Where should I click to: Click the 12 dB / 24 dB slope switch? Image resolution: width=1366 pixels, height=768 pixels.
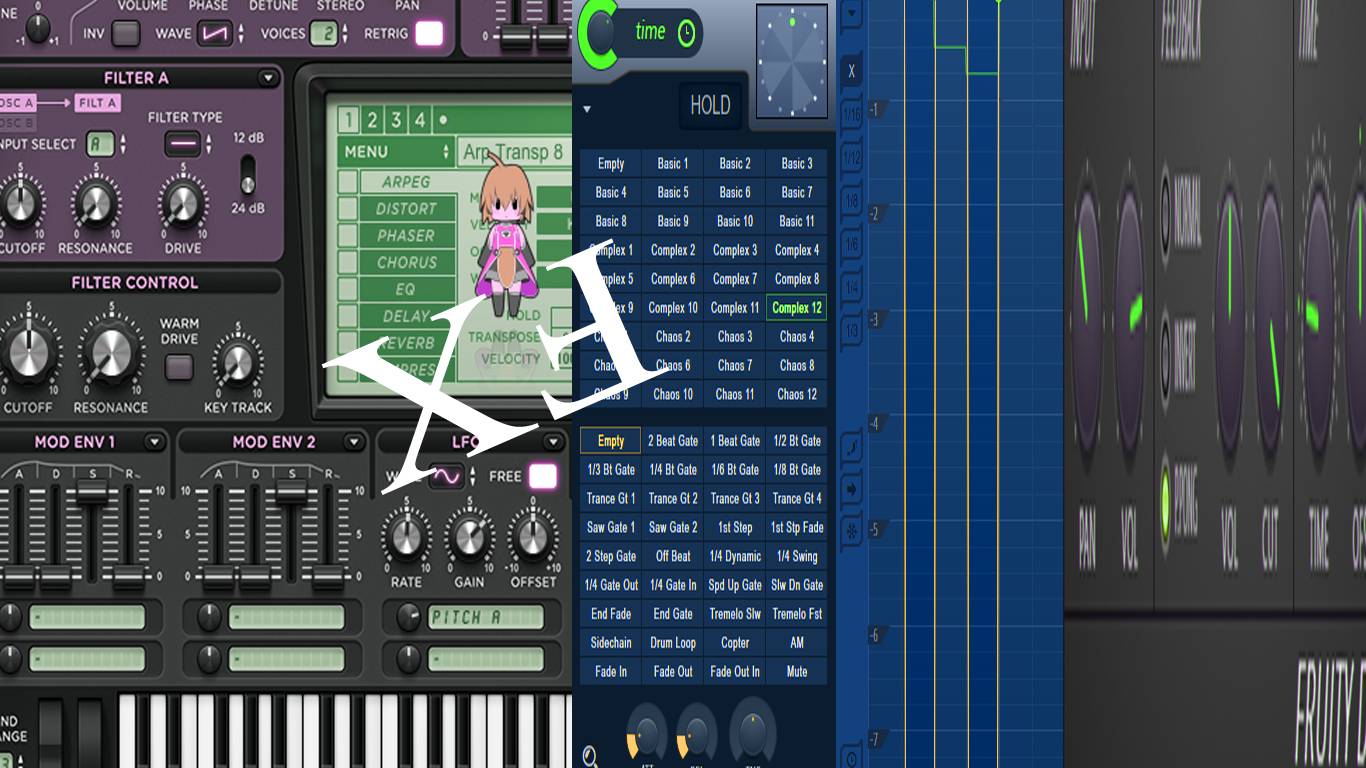coord(248,173)
